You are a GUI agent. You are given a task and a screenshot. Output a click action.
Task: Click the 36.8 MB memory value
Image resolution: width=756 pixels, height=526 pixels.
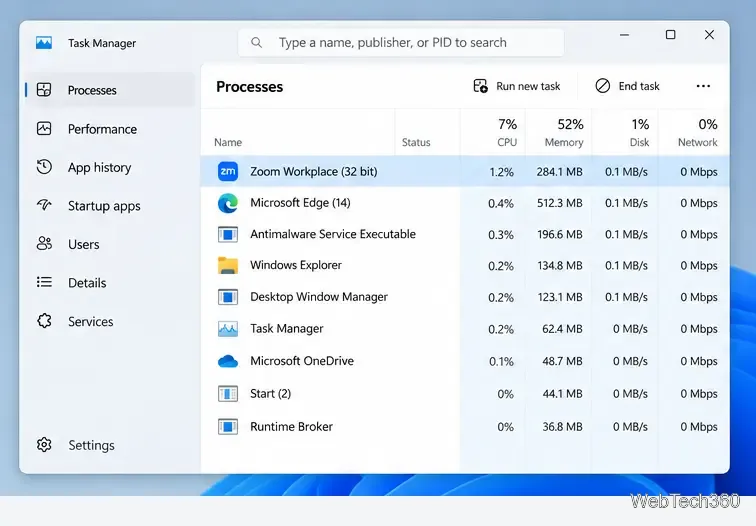pyautogui.click(x=562, y=427)
